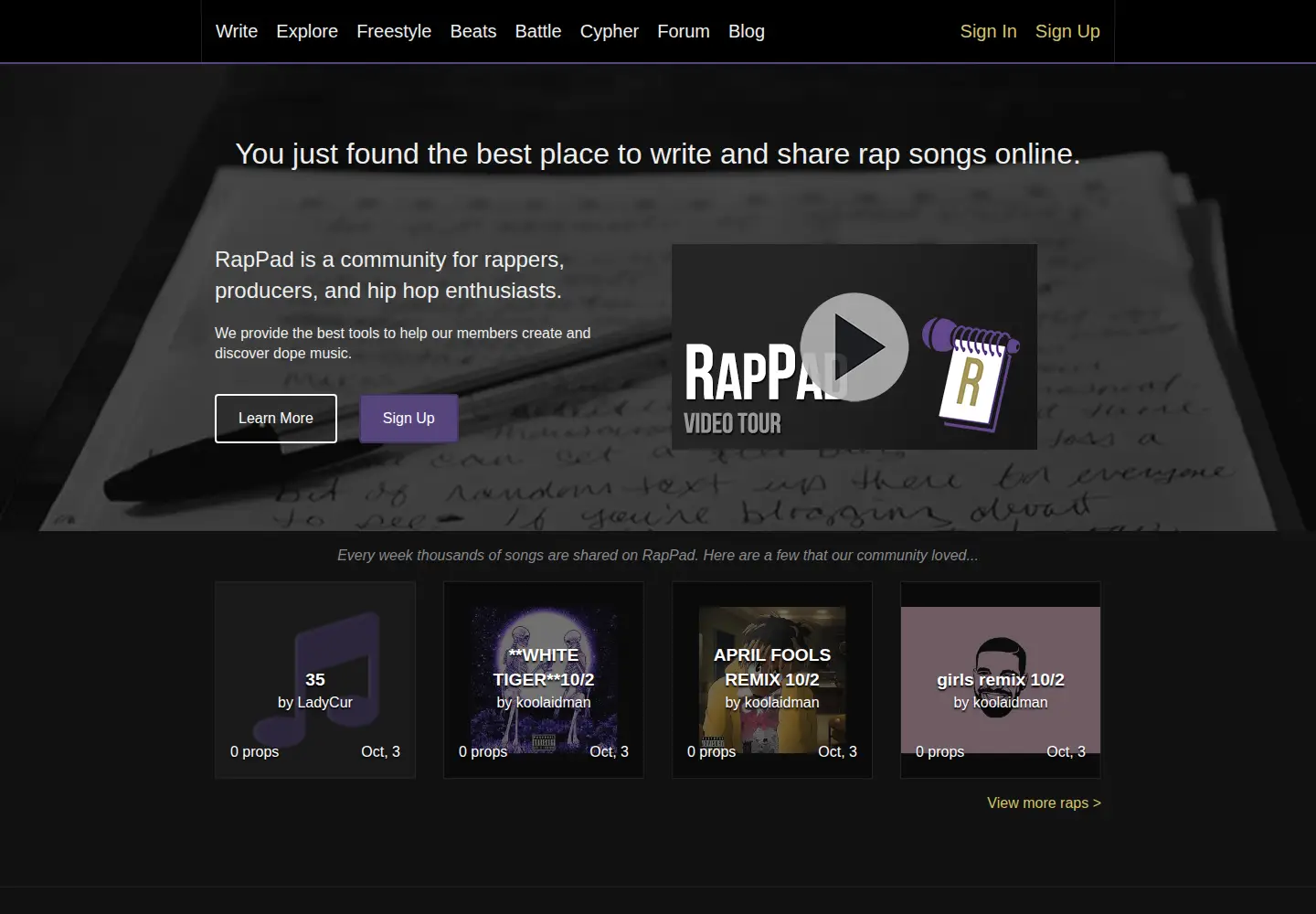Click View more raps link
This screenshot has width=1316, height=914.
click(1044, 802)
